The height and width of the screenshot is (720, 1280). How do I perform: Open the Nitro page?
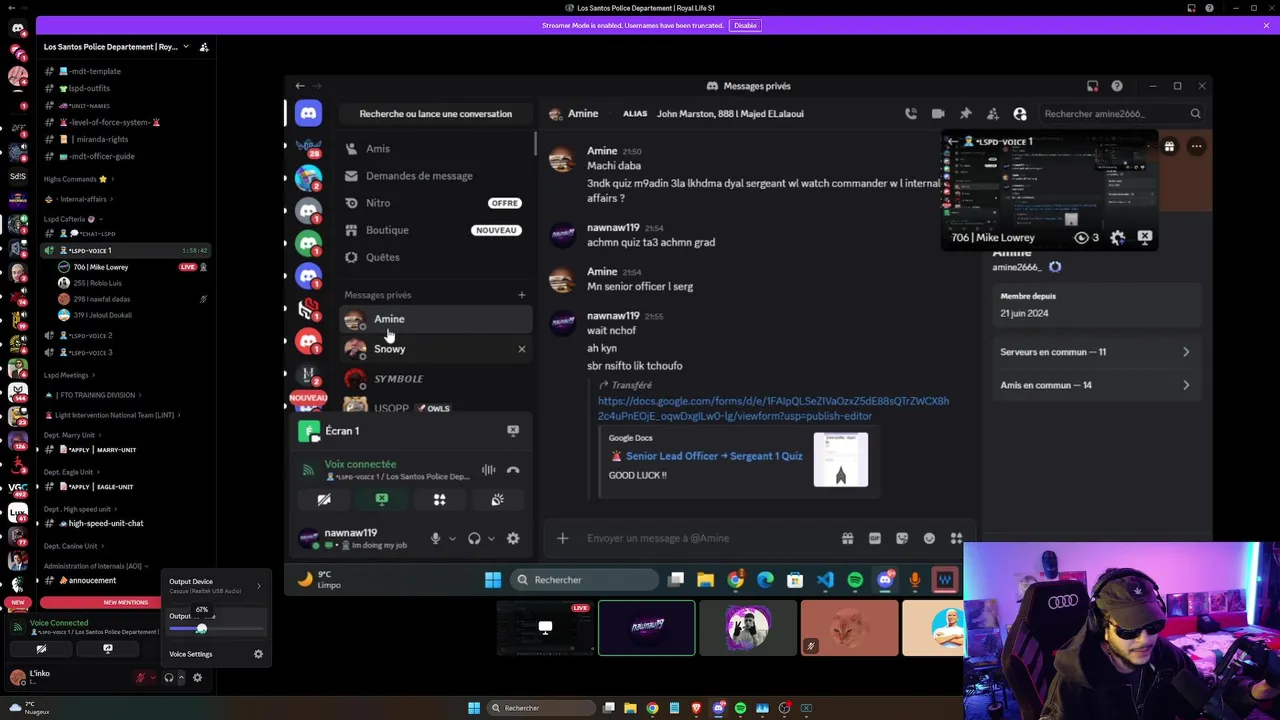[x=434, y=203]
